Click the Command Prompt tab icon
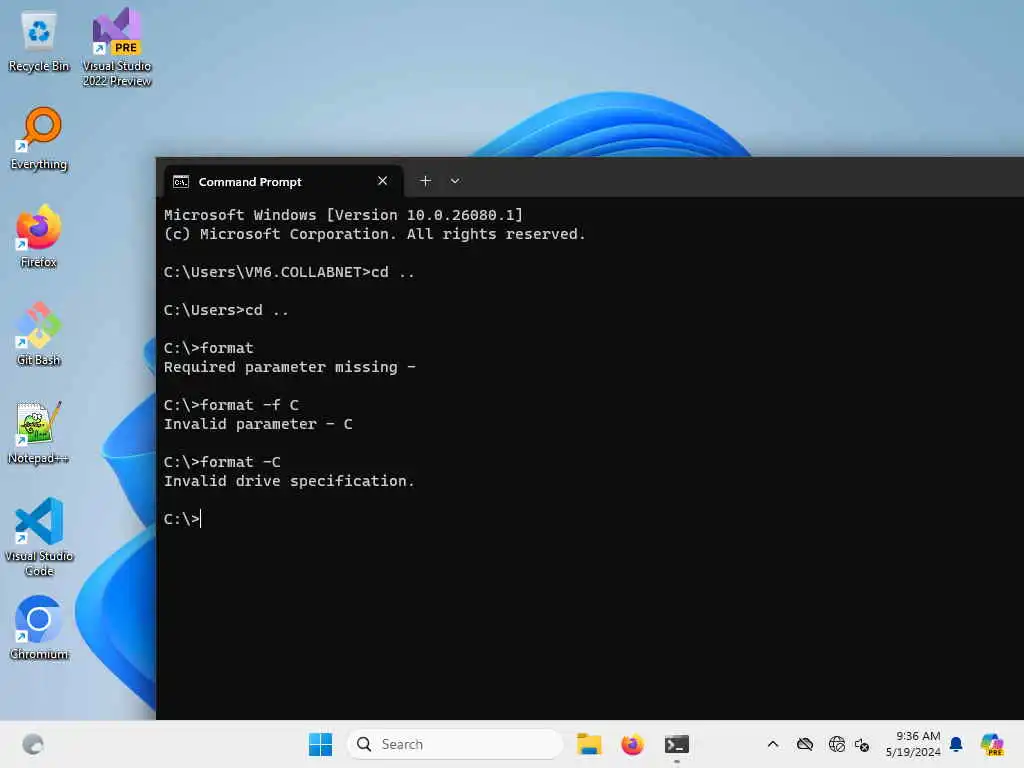1024x768 pixels. (x=181, y=182)
